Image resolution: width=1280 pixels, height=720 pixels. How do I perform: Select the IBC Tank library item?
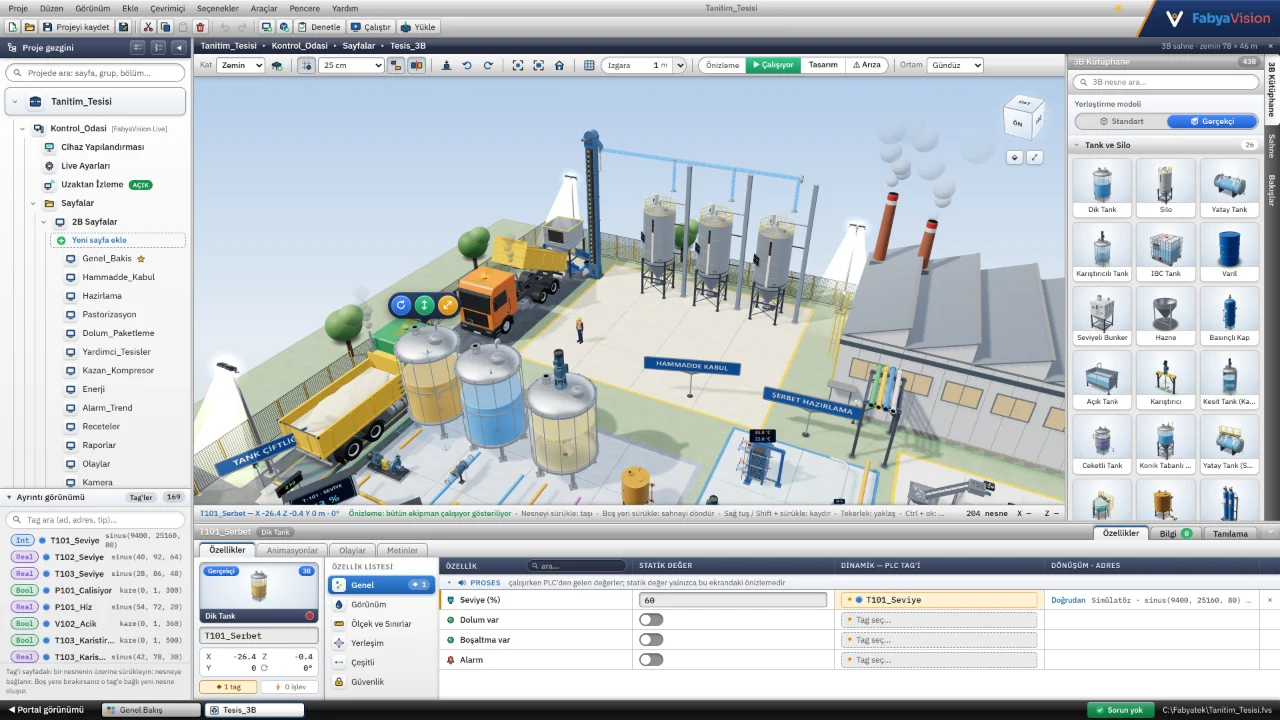[1165, 251]
